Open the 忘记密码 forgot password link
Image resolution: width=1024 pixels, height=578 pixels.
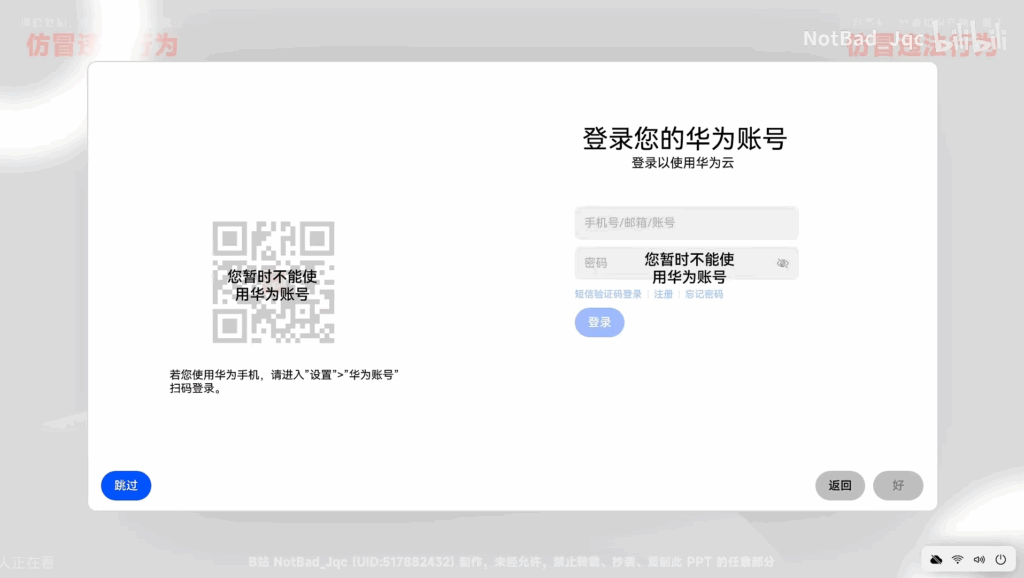coord(704,295)
